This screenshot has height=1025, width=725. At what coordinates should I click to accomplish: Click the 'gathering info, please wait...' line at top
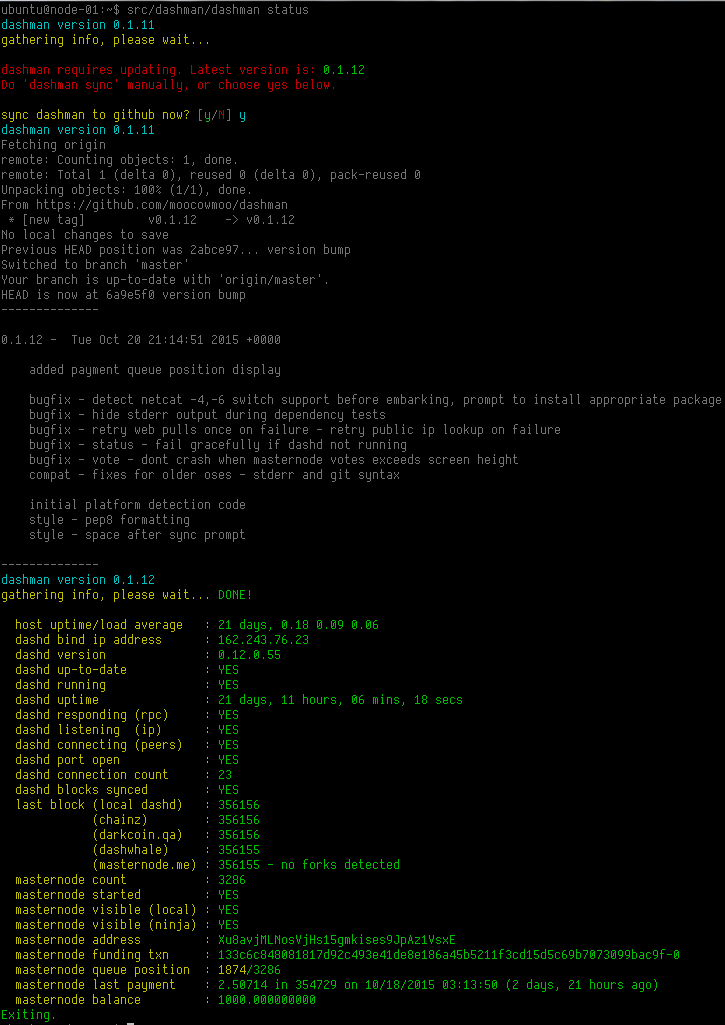[106, 40]
